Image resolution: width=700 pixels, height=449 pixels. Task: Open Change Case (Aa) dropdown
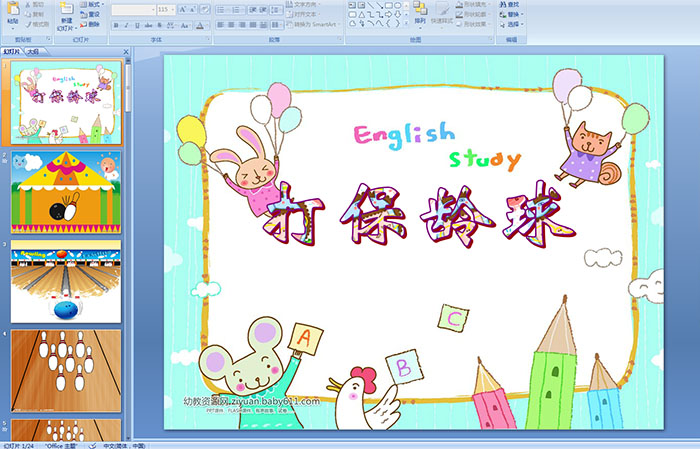pyautogui.click(x=185, y=25)
